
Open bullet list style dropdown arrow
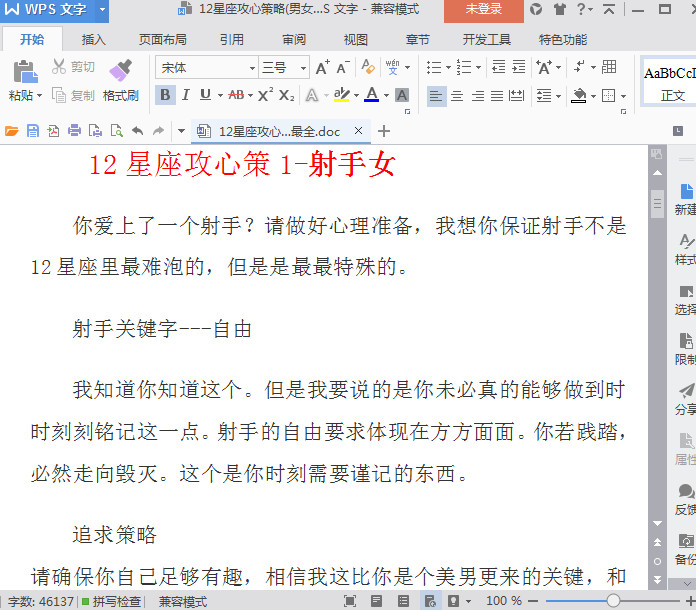pyautogui.click(x=448, y=67)
